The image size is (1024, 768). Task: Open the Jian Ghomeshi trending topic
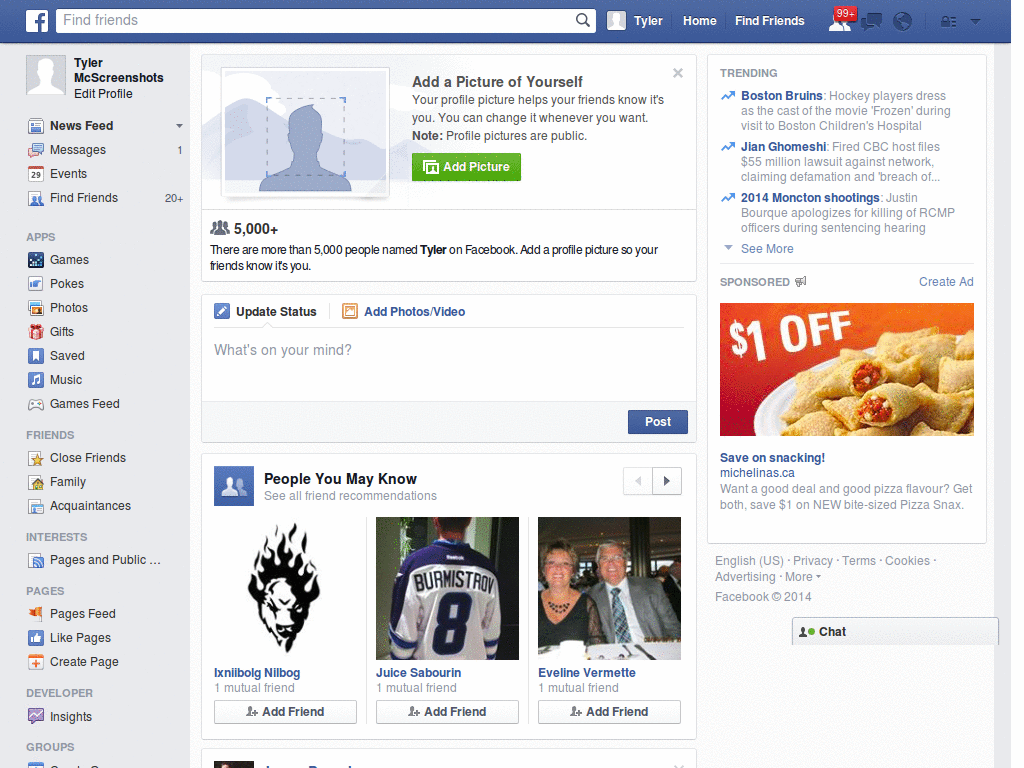coord(783,147)
